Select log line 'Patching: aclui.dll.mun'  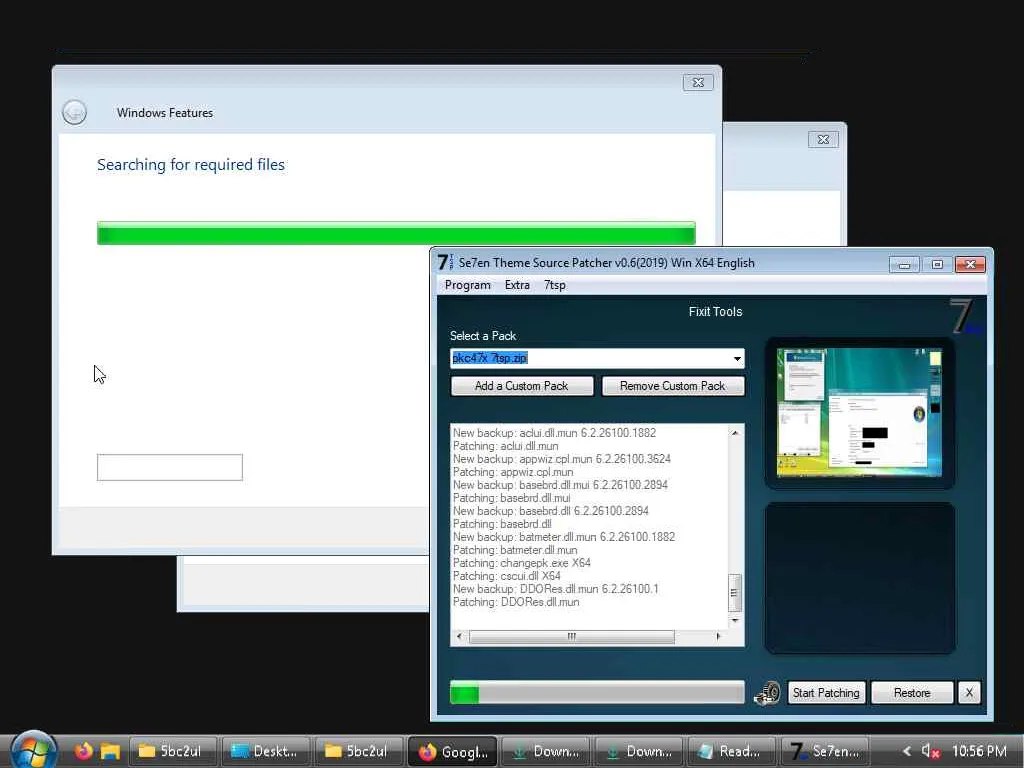(505, 446)
